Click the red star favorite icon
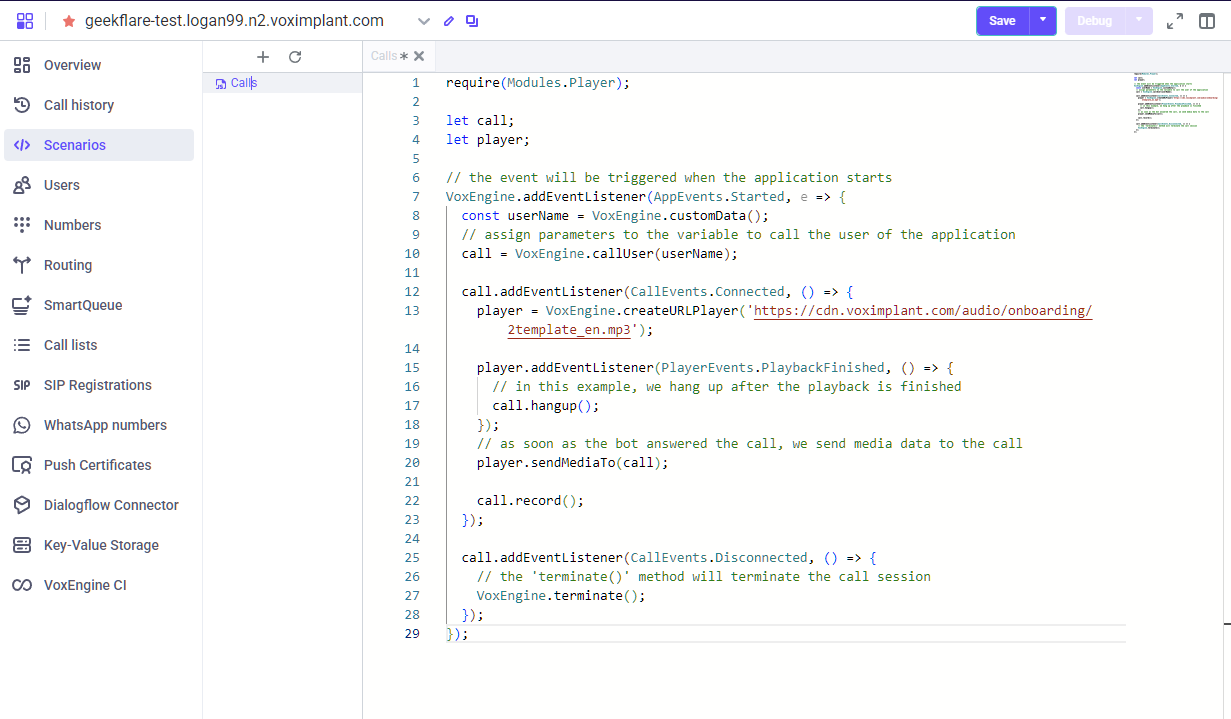The height and width of the screenshot is (719, 1231). point(68,21)
